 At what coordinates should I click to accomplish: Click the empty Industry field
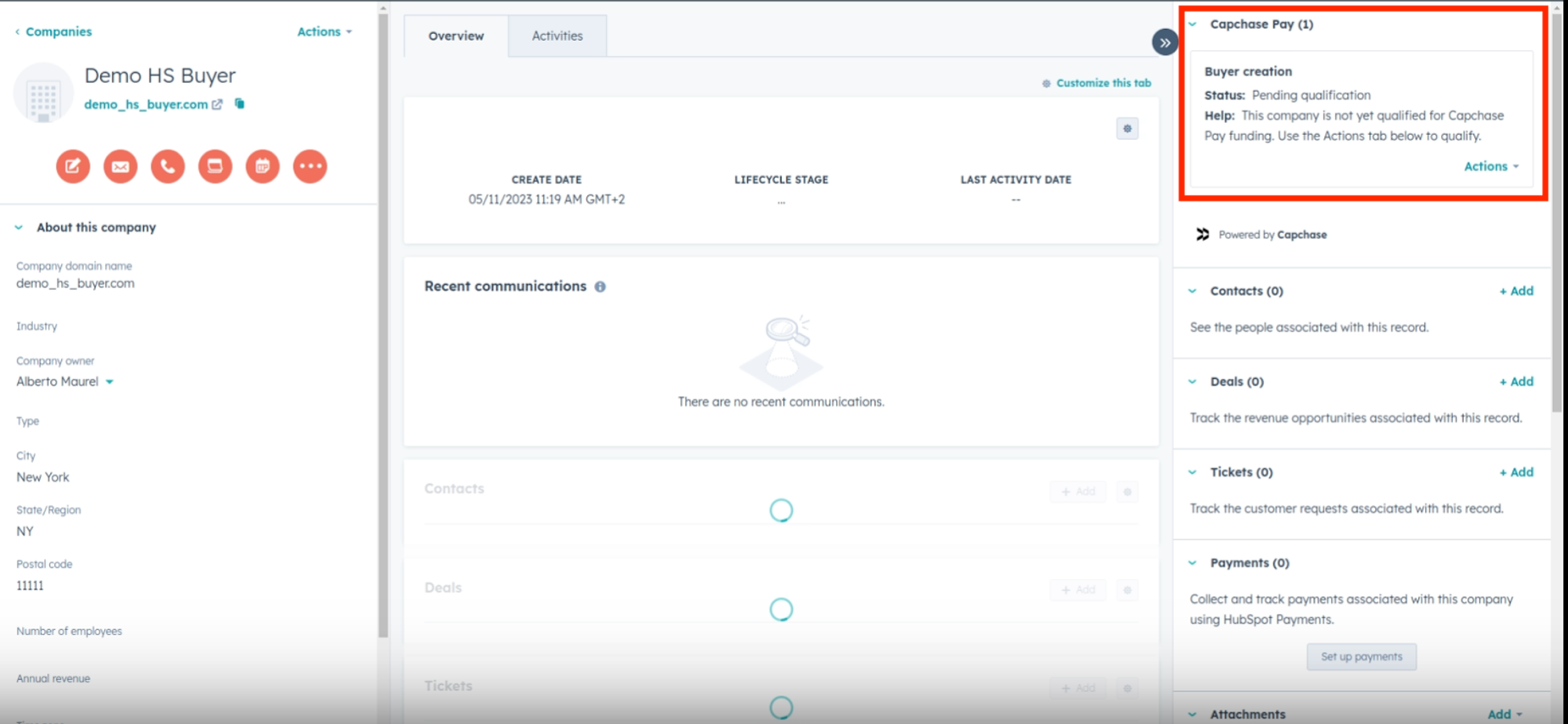tap(37, 326)
